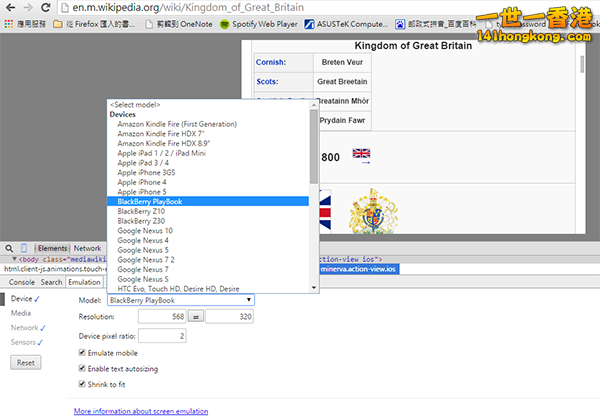Open the Model dropdown showing BlackBerry PlayBook
This screenshot has width=600, height=418.
coord(181,300)
